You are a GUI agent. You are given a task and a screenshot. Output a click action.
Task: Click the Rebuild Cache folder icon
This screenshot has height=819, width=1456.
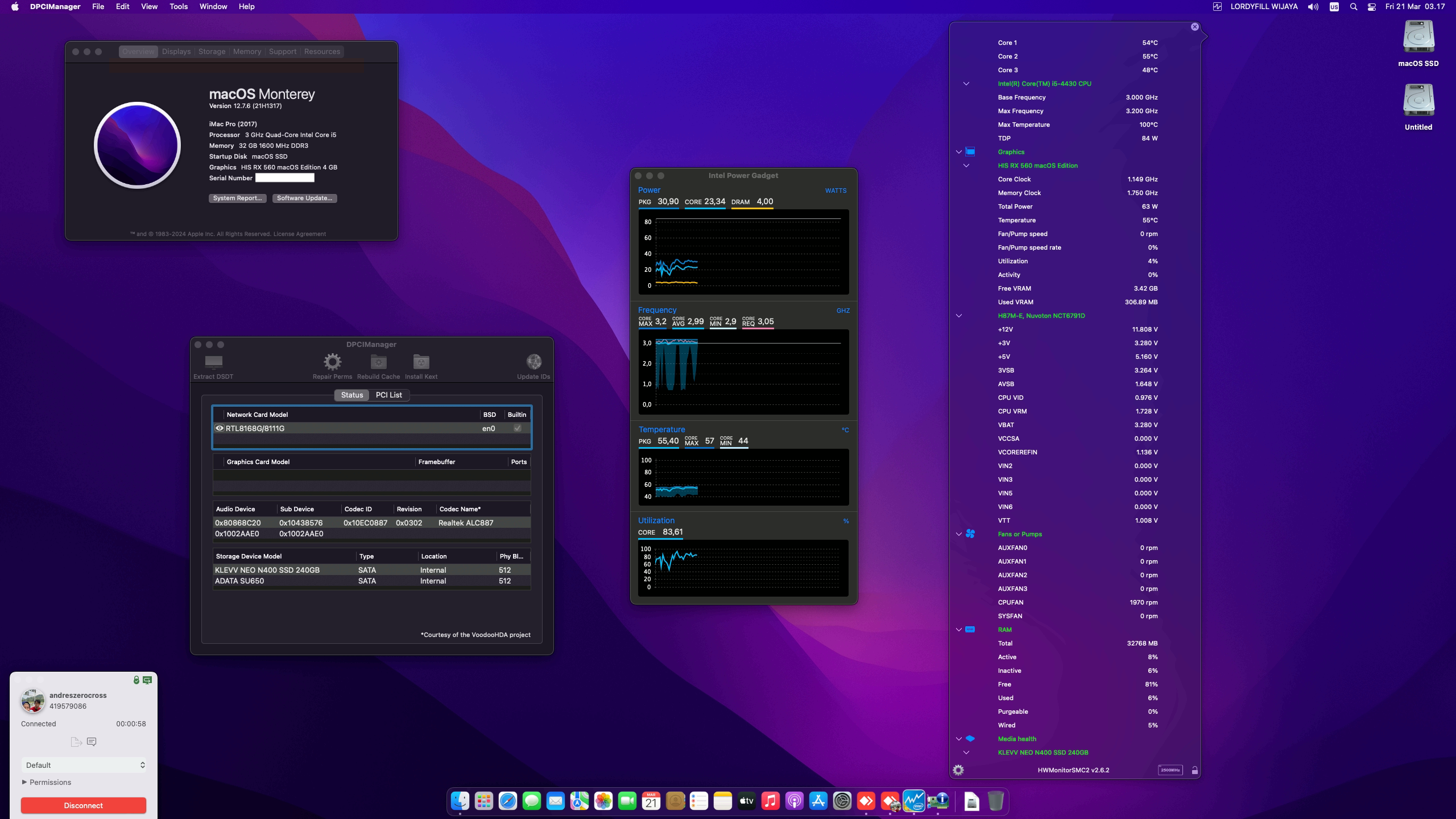(378, 362)
